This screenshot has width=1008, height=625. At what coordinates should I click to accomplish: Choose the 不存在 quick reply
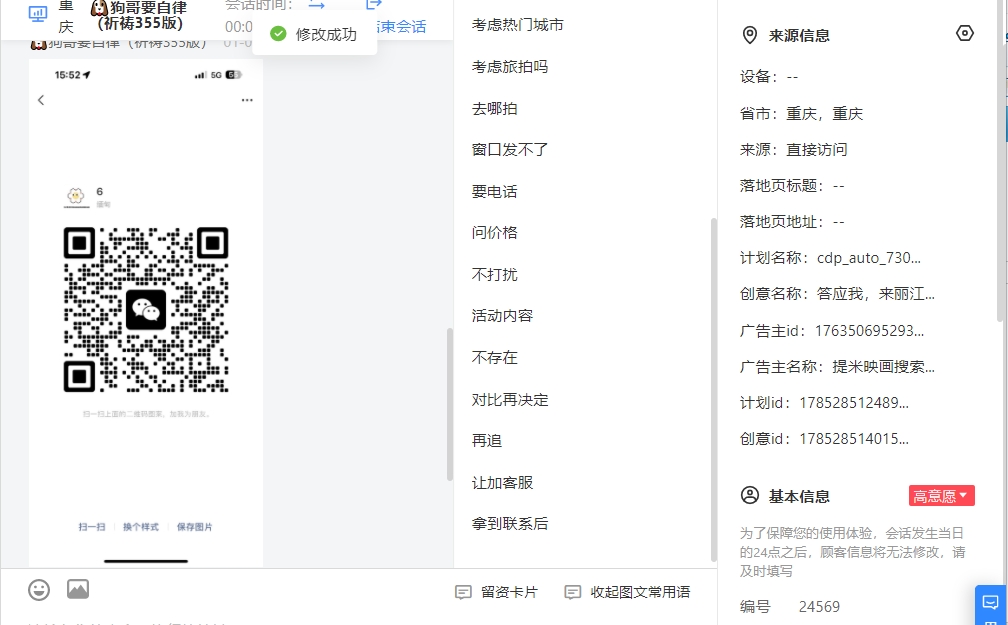[x=494, y=358]
